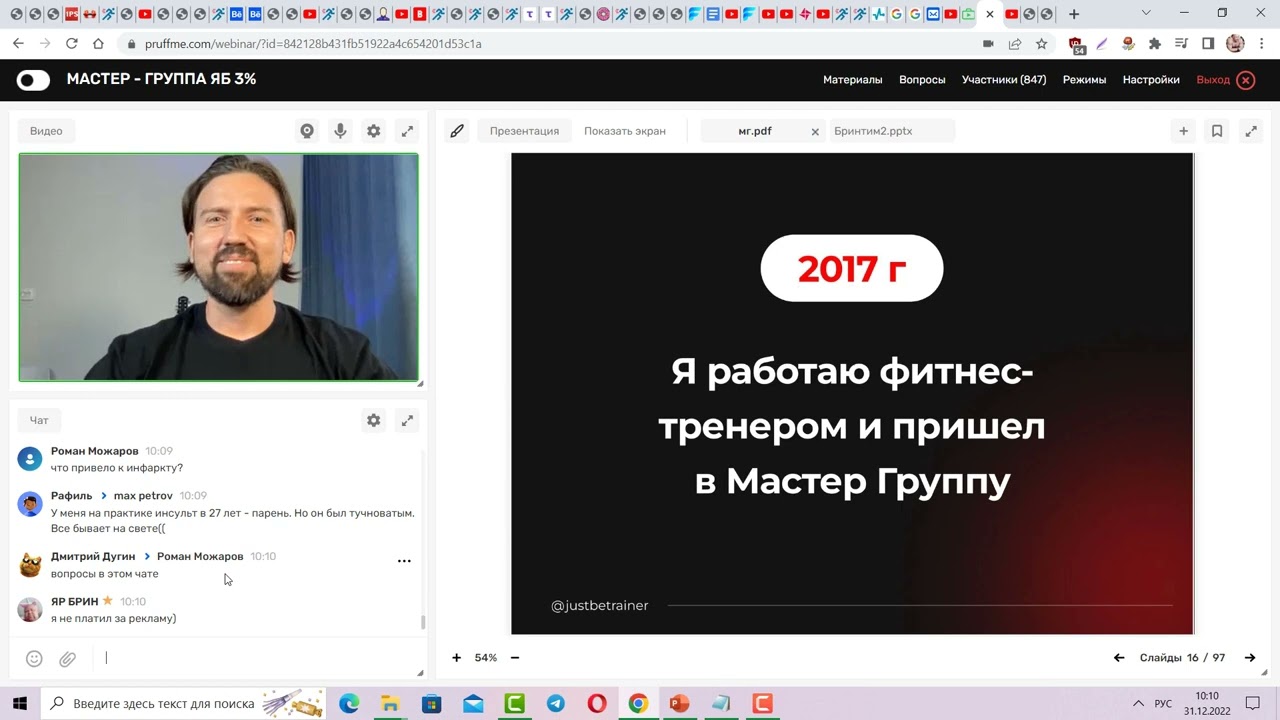Select the pencil annotation tool
The image size is (1280, 720).
coord(457,130)
